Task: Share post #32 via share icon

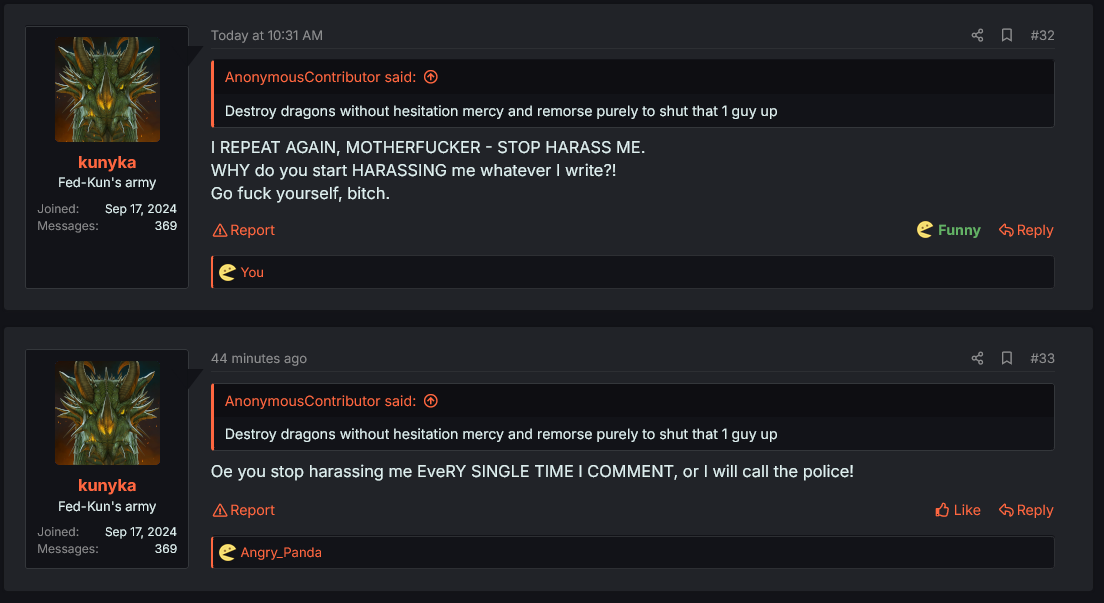Action: pyautogui.click(x=977, y=35)
